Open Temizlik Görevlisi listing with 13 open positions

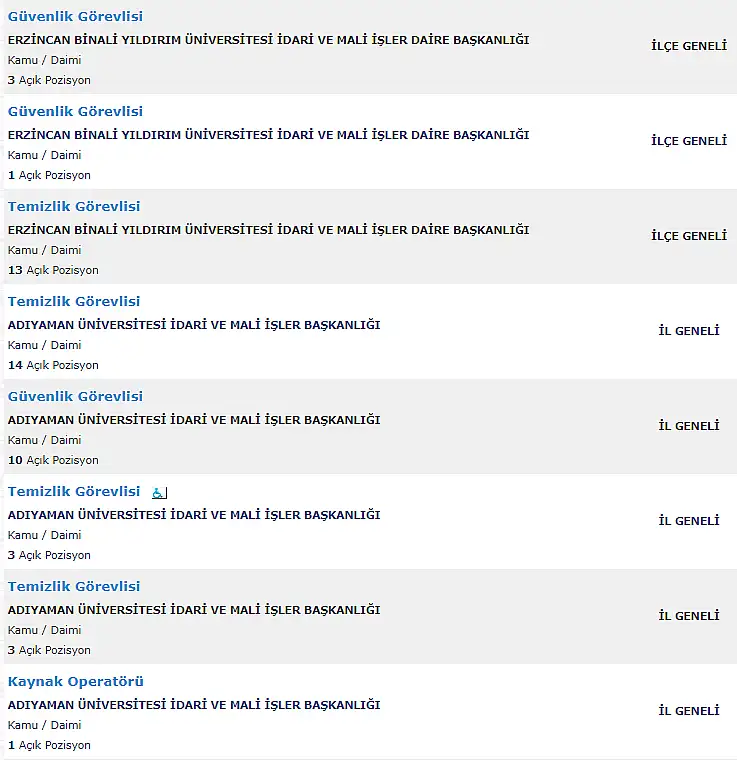coord(74,206)
